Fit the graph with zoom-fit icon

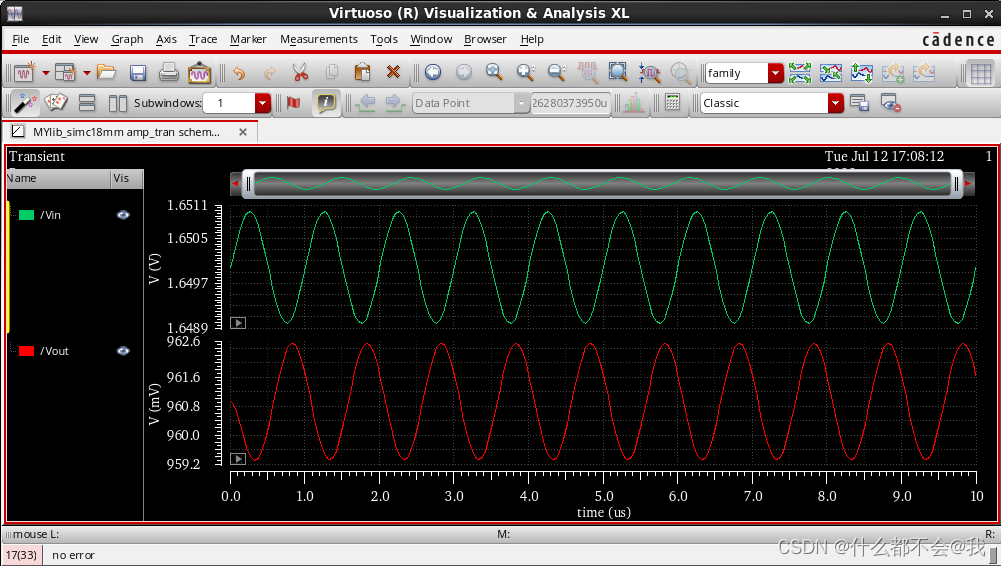pos(618,72)
